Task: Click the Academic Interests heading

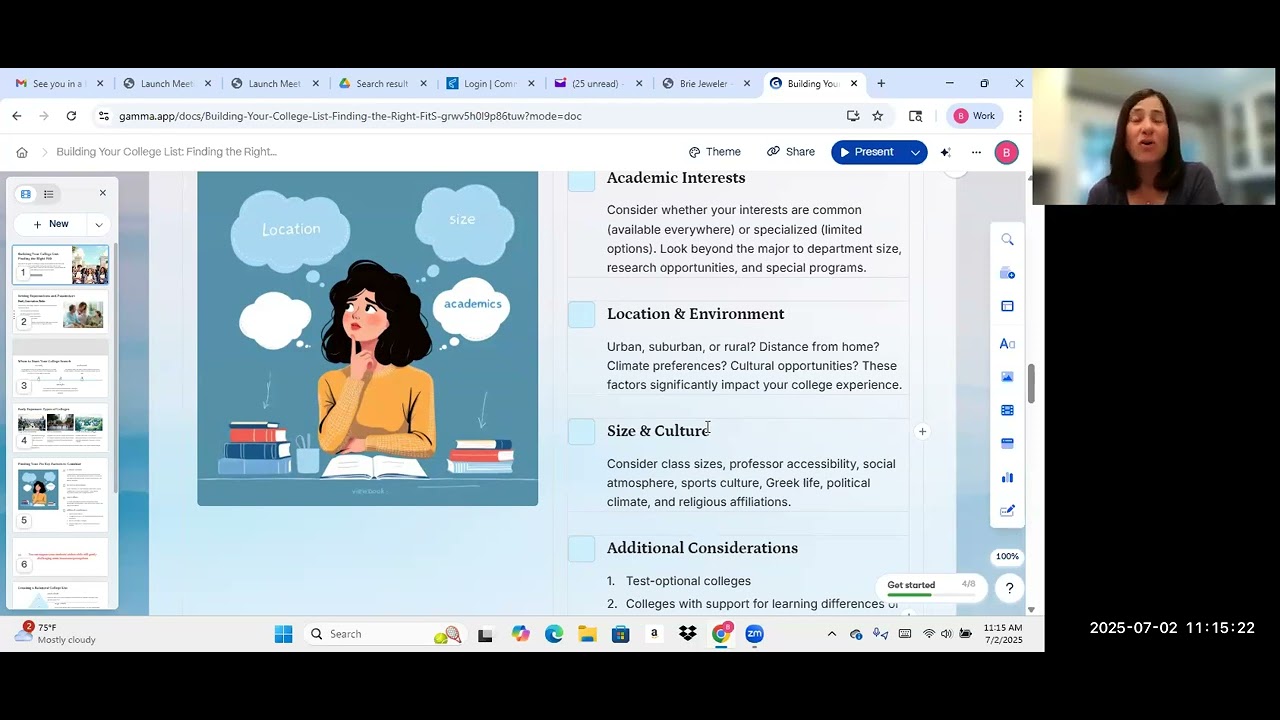Action: coord(676,178)
